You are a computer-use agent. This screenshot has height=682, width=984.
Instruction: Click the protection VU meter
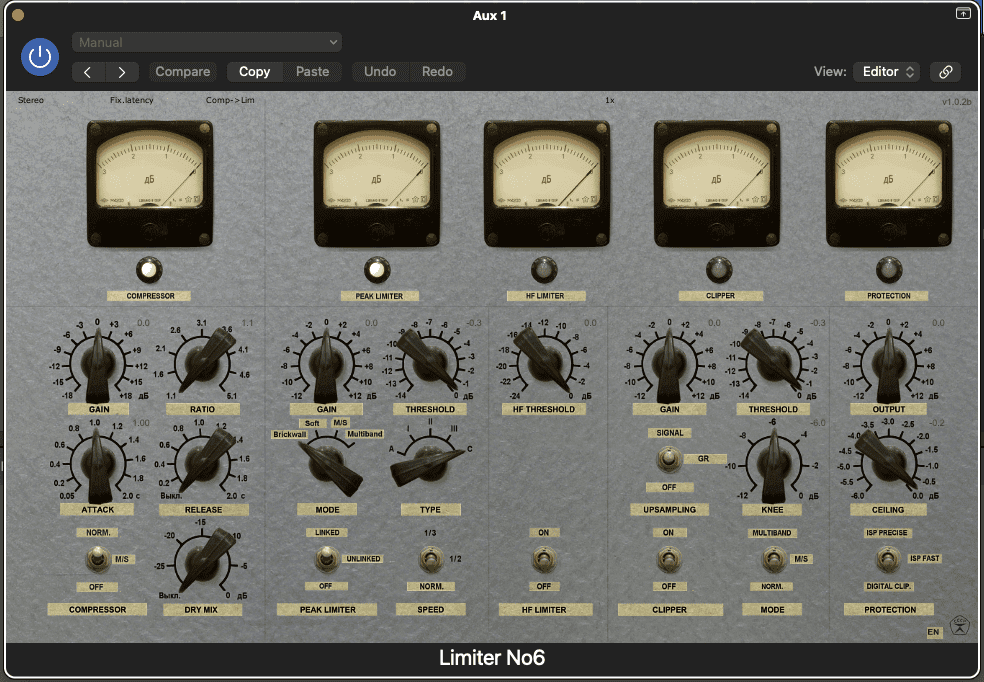pyautogui.click(x=889, y=183)
